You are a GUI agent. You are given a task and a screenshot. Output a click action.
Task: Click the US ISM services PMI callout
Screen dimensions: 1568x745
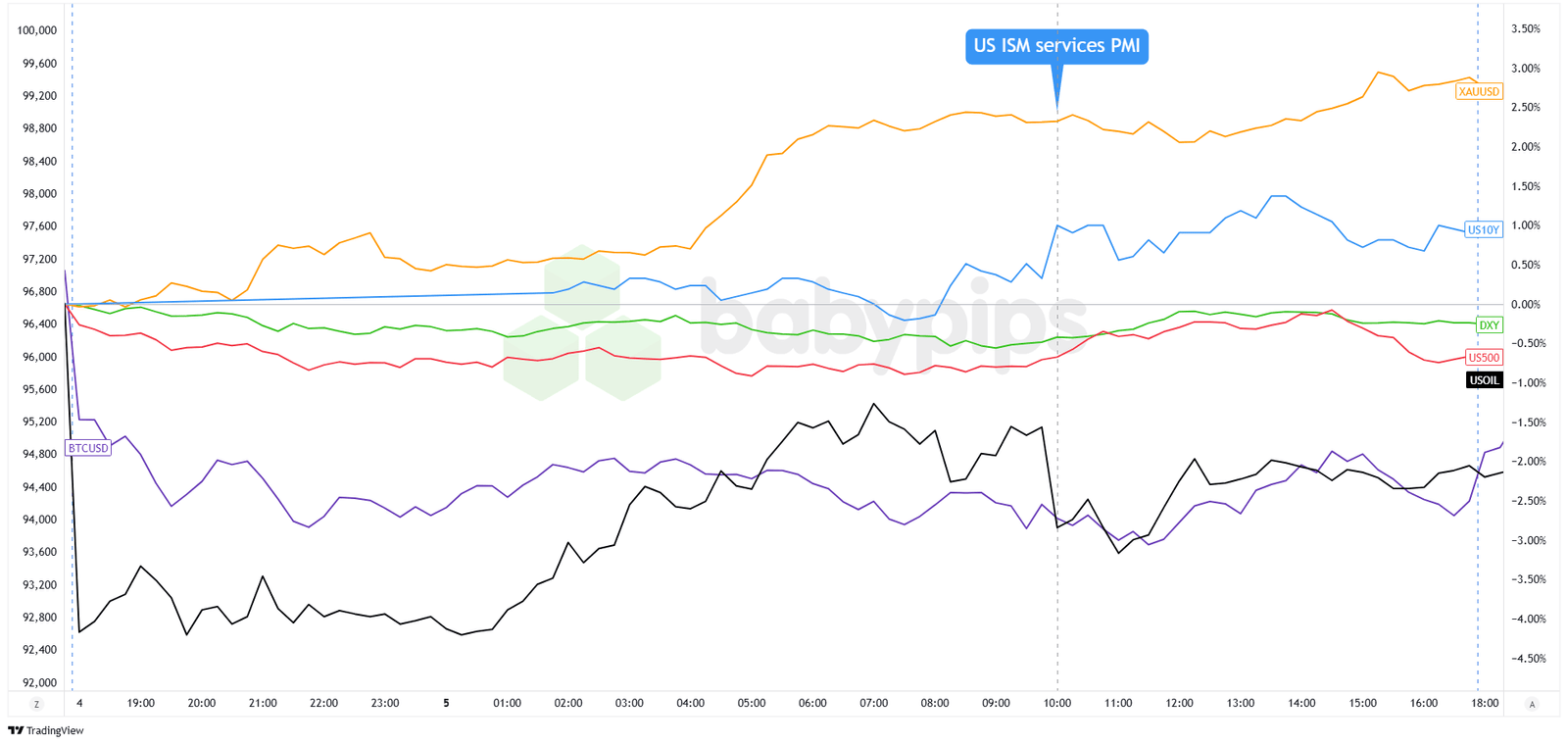1056,46
